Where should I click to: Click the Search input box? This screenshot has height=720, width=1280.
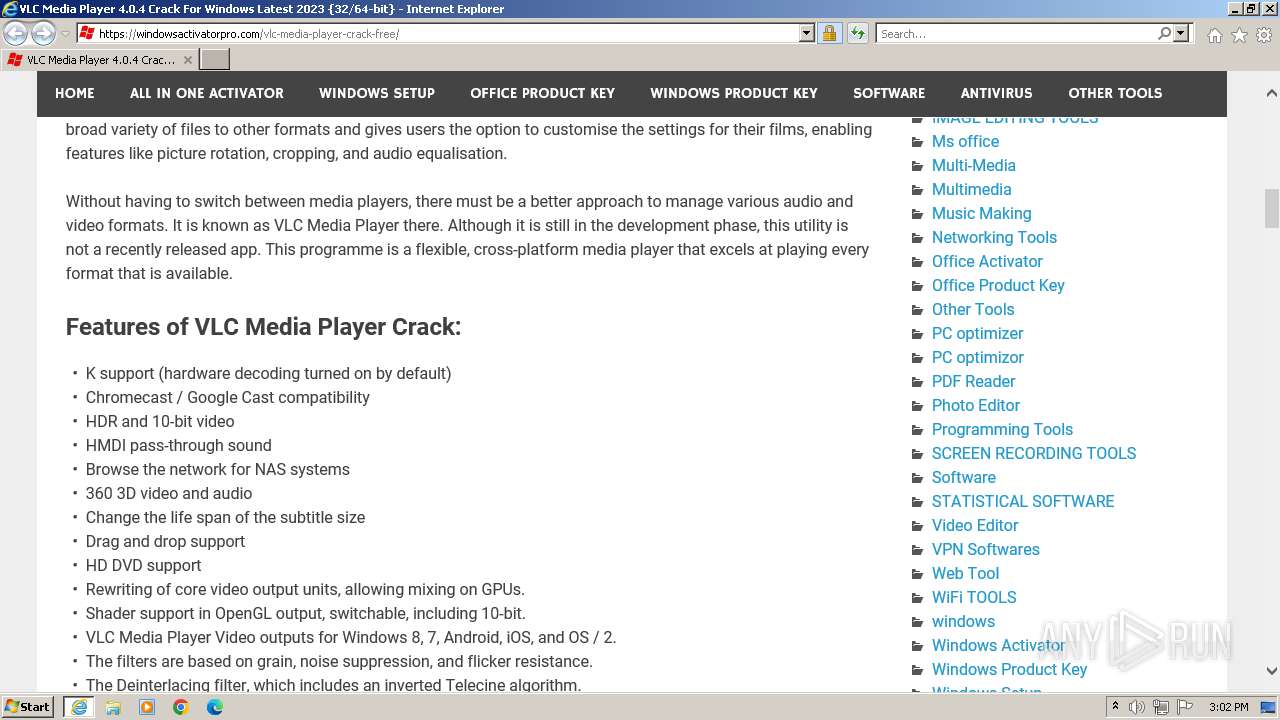[x=1016, y=33]
